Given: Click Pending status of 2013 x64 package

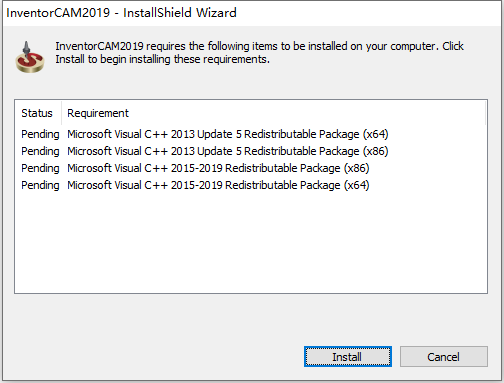Looking at the screenshot, I should pyautogui.click(x=40, y=134).
